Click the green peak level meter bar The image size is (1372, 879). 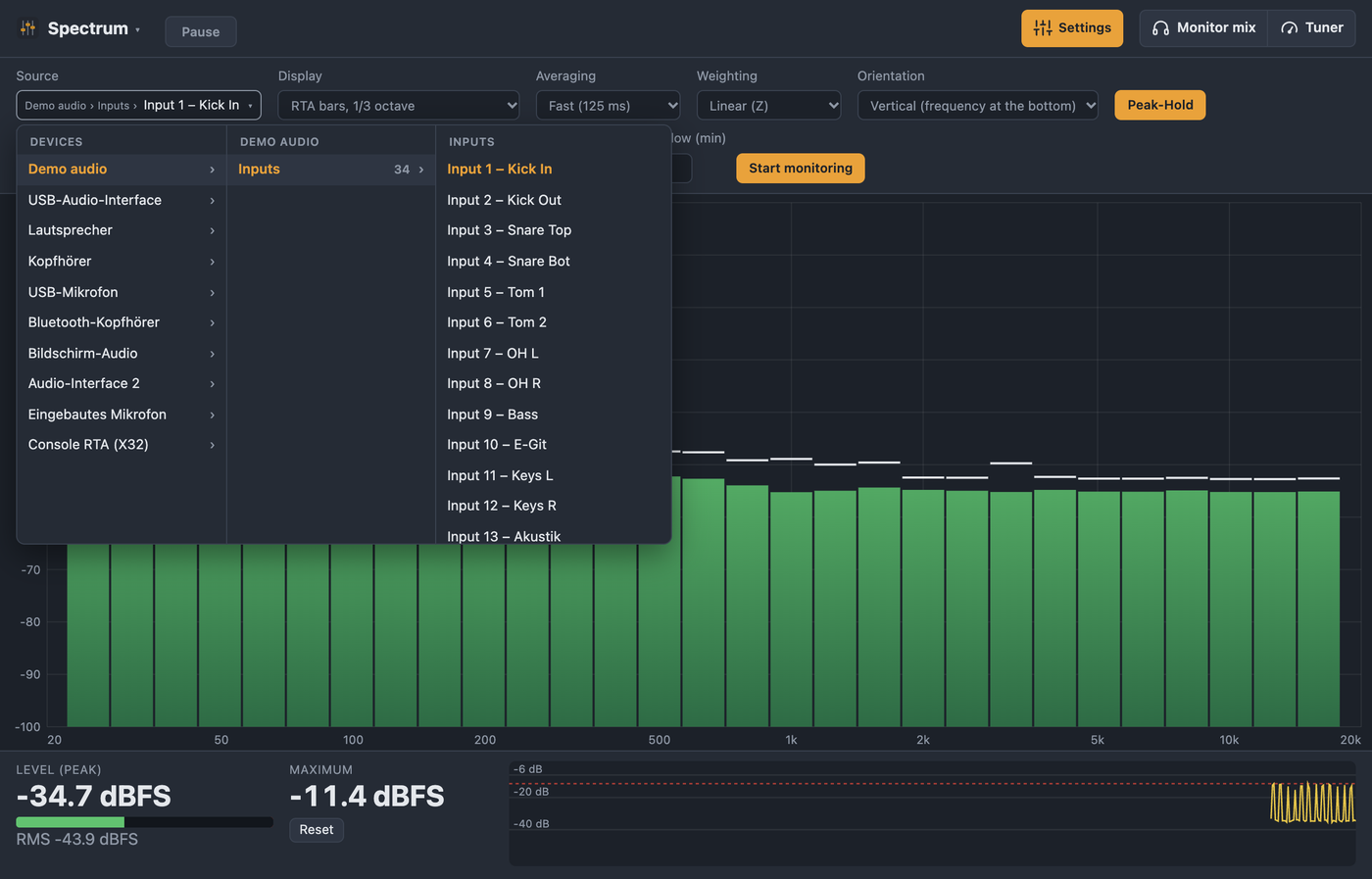(71, 822)
